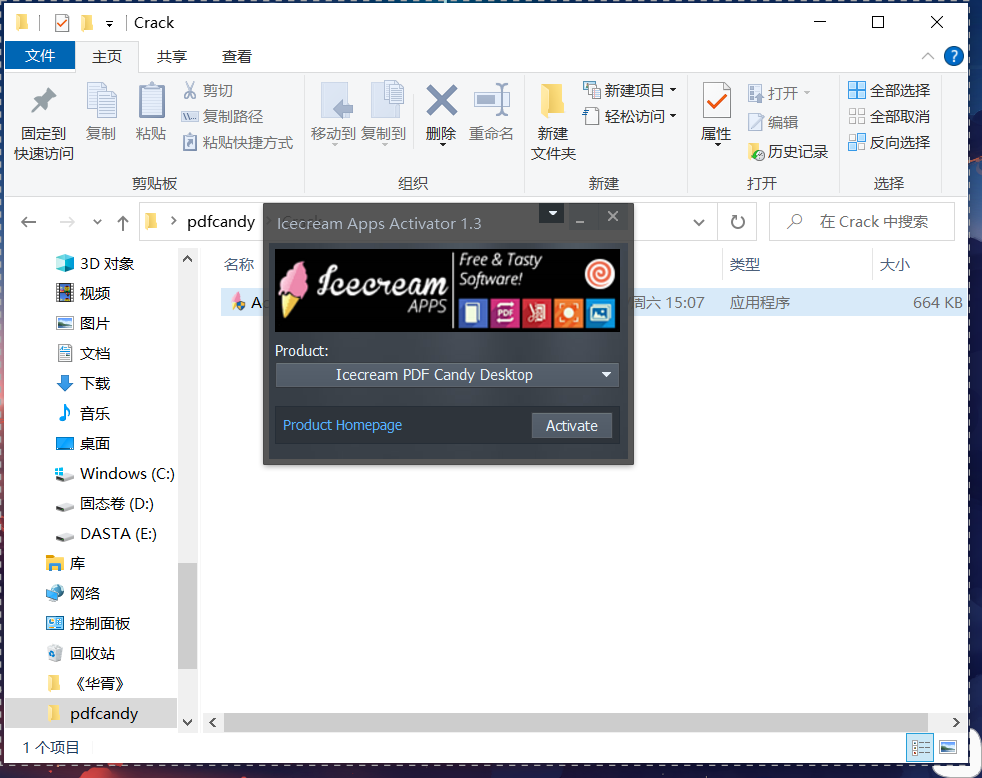982x778 pixels.
Task: Open Control Panel (控制面板) in sidebar
Action: click(88, 624)
